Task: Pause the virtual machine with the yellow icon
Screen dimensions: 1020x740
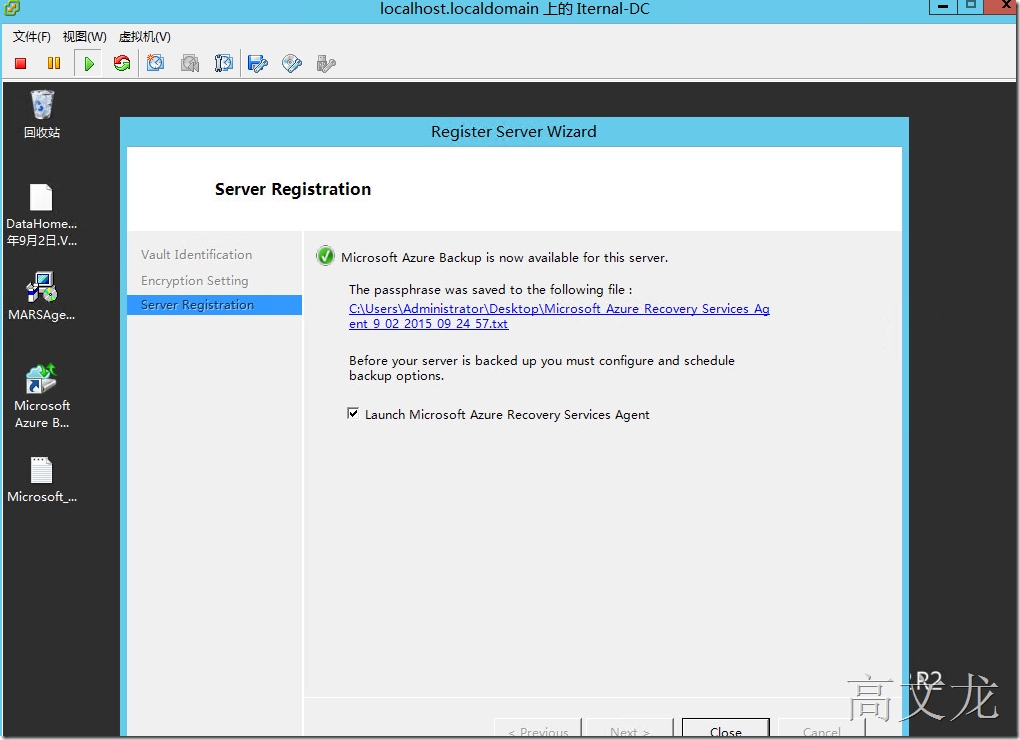Action: [x=54, y=63]
